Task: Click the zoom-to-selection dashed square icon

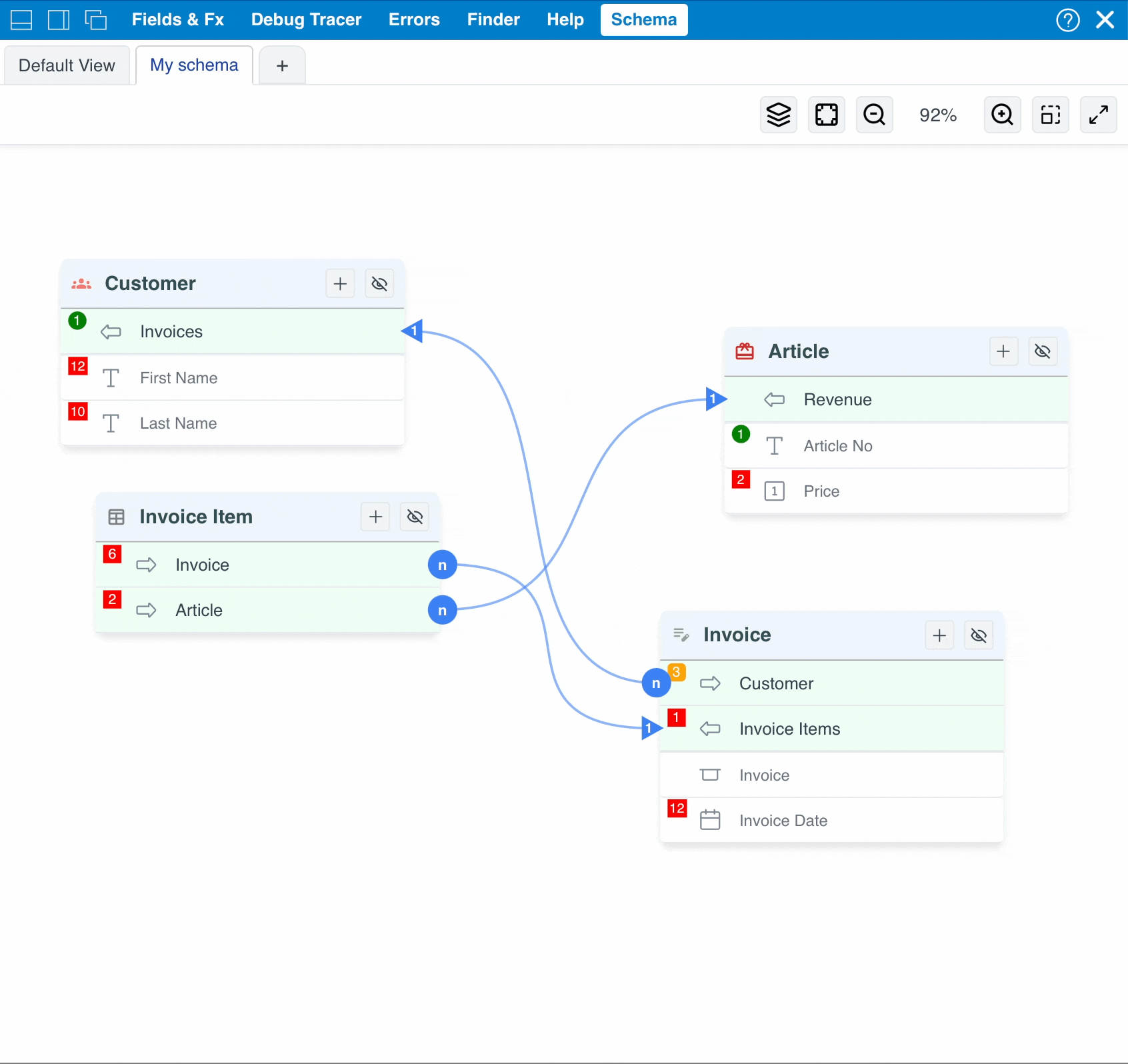Action: [x=1051, y=115]
